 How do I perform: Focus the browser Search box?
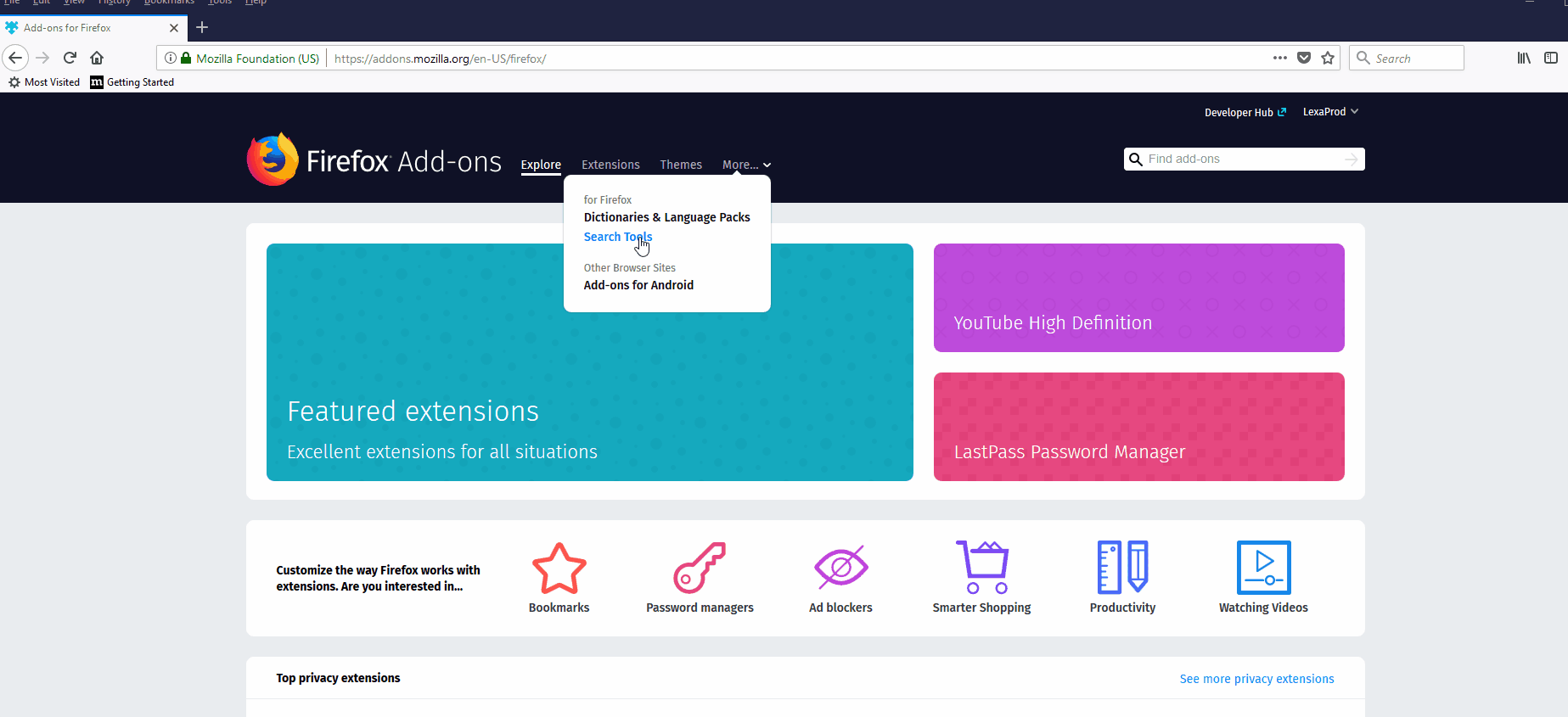1407,58
